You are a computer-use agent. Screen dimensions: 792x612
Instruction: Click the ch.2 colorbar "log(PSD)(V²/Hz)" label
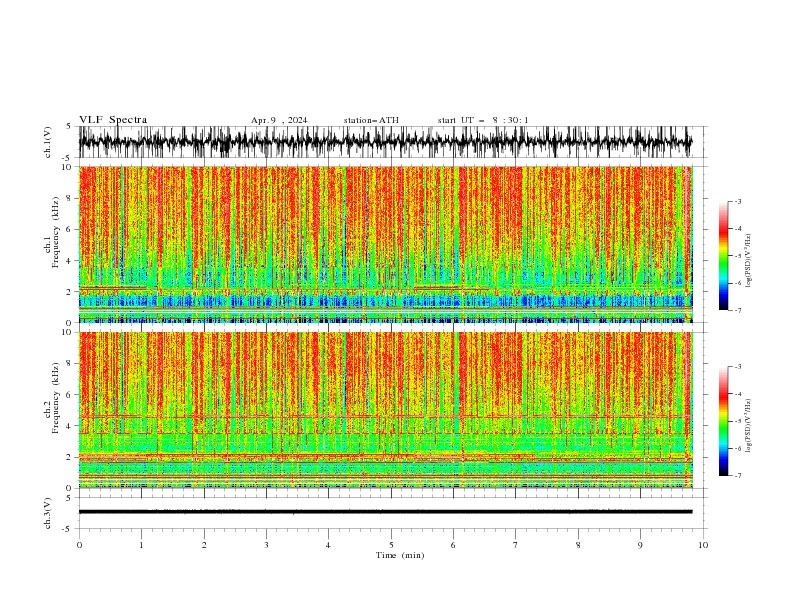(748, 426)
